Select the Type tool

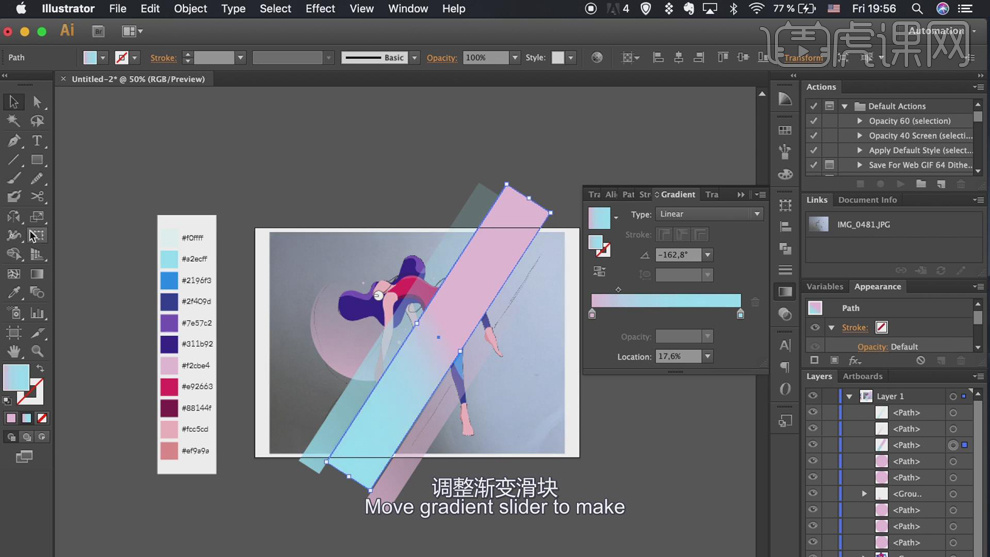tap(37, 141)
